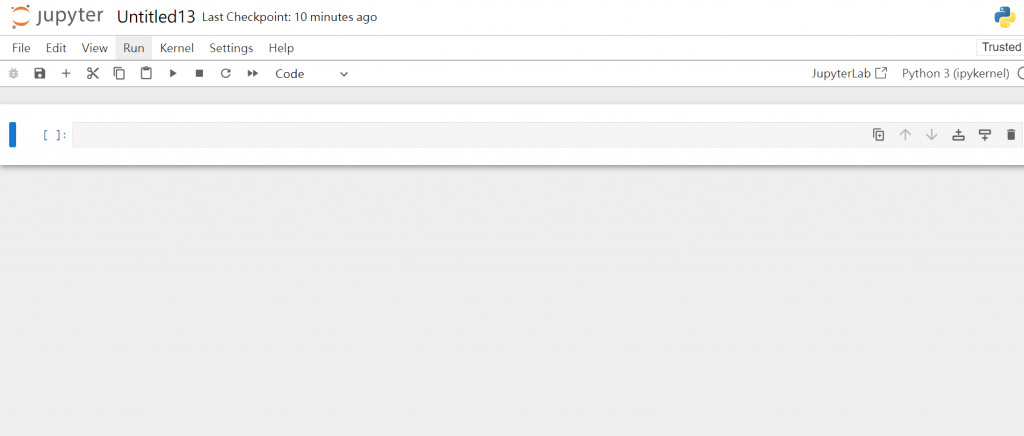Delete this cell with the trash icon
Viewport: 1024px width, 436px height.
1011,135
